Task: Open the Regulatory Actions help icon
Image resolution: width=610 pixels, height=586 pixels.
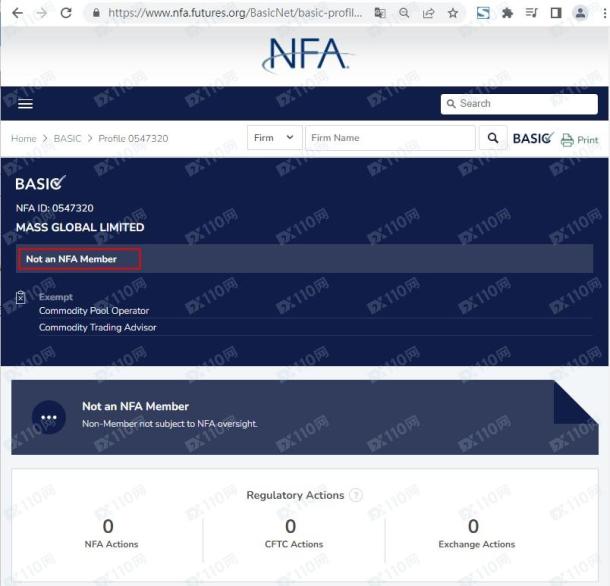Action: tap(356, 495)
